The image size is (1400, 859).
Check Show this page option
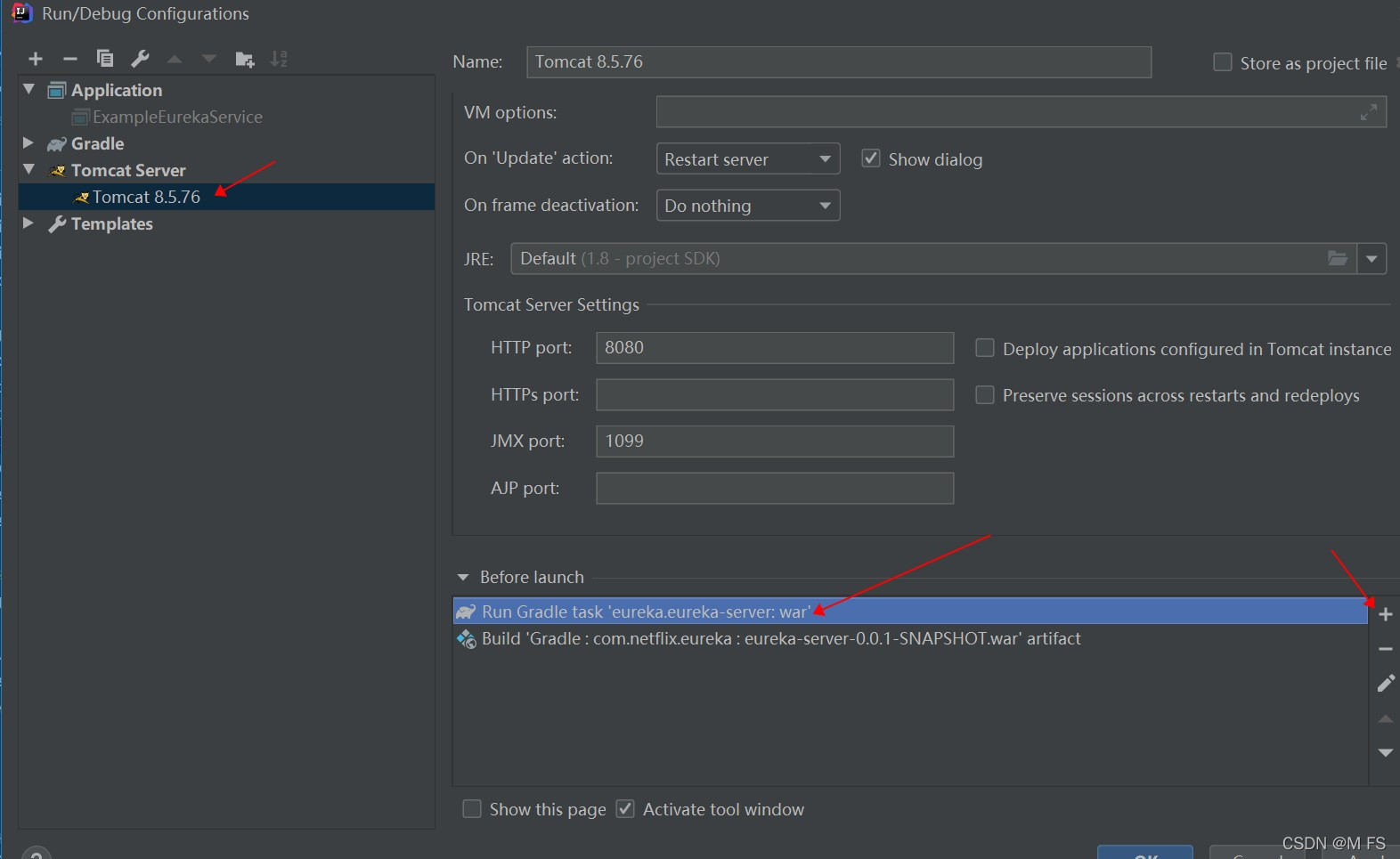click(472, 808)
